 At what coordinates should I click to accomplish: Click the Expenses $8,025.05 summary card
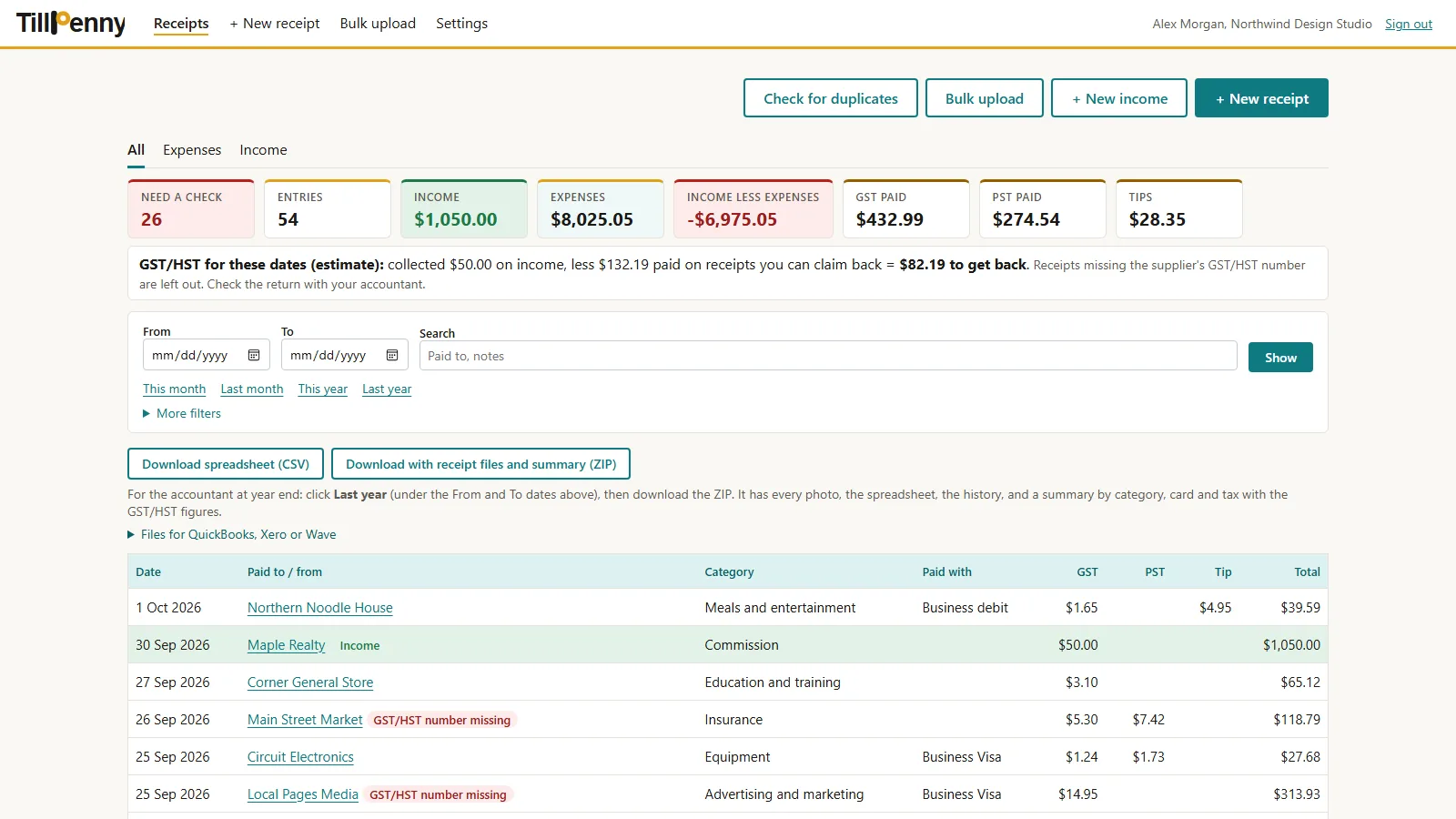(601, 209)
